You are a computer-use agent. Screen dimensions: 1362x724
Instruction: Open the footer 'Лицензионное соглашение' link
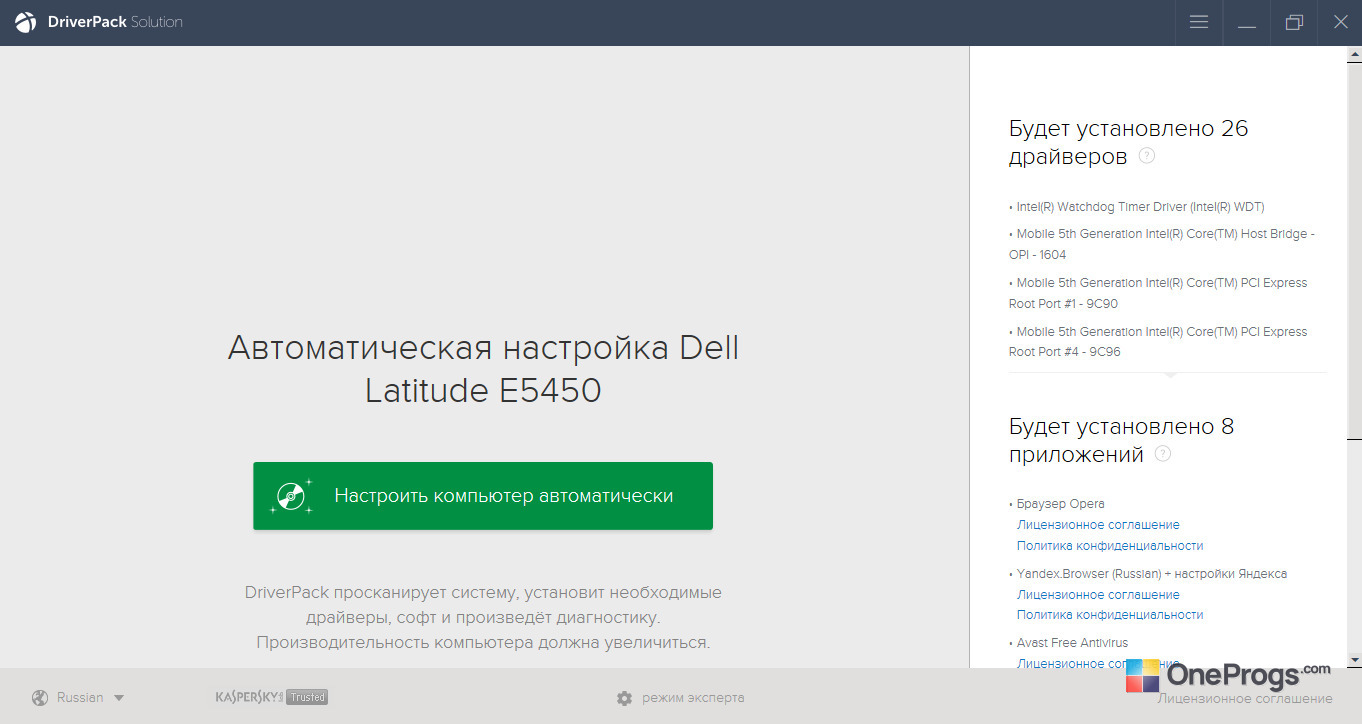coord(1245,699)
